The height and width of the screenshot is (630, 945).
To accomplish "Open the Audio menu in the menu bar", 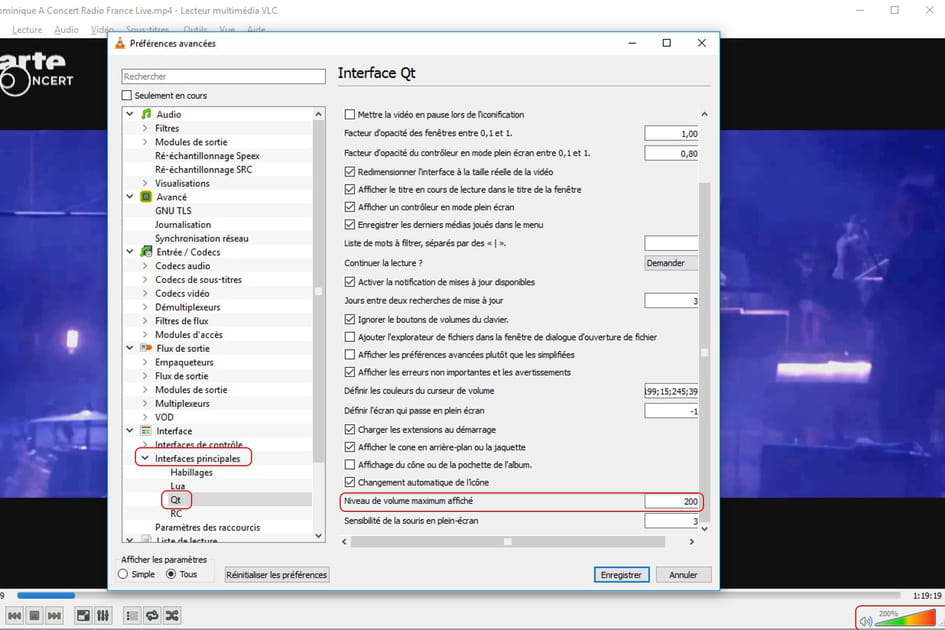I will pyautogui.click(x=66, y=30).
